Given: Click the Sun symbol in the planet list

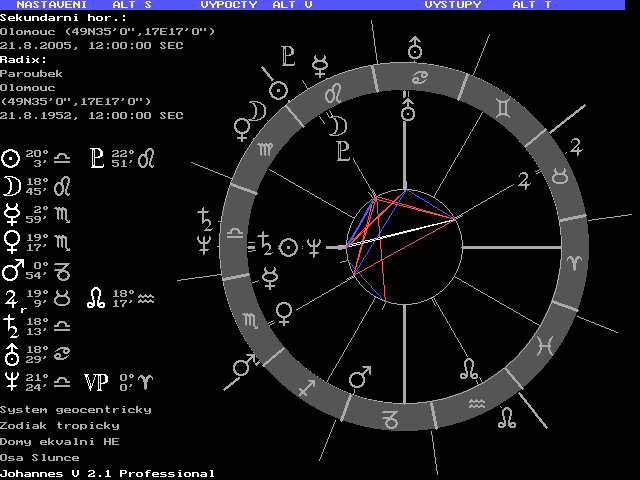Looking at the screenshot, I should tap(11, 158).
